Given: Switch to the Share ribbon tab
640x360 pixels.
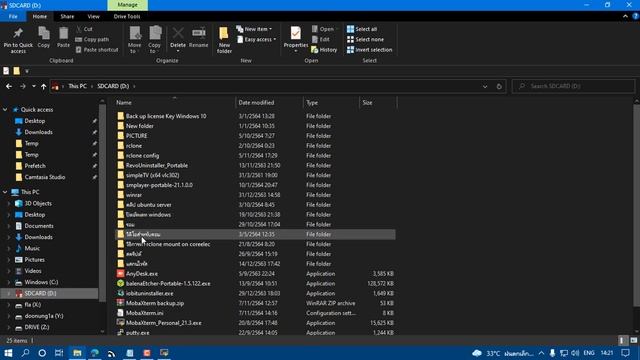Looking at the screenshot, I should [x=67, y=16].
